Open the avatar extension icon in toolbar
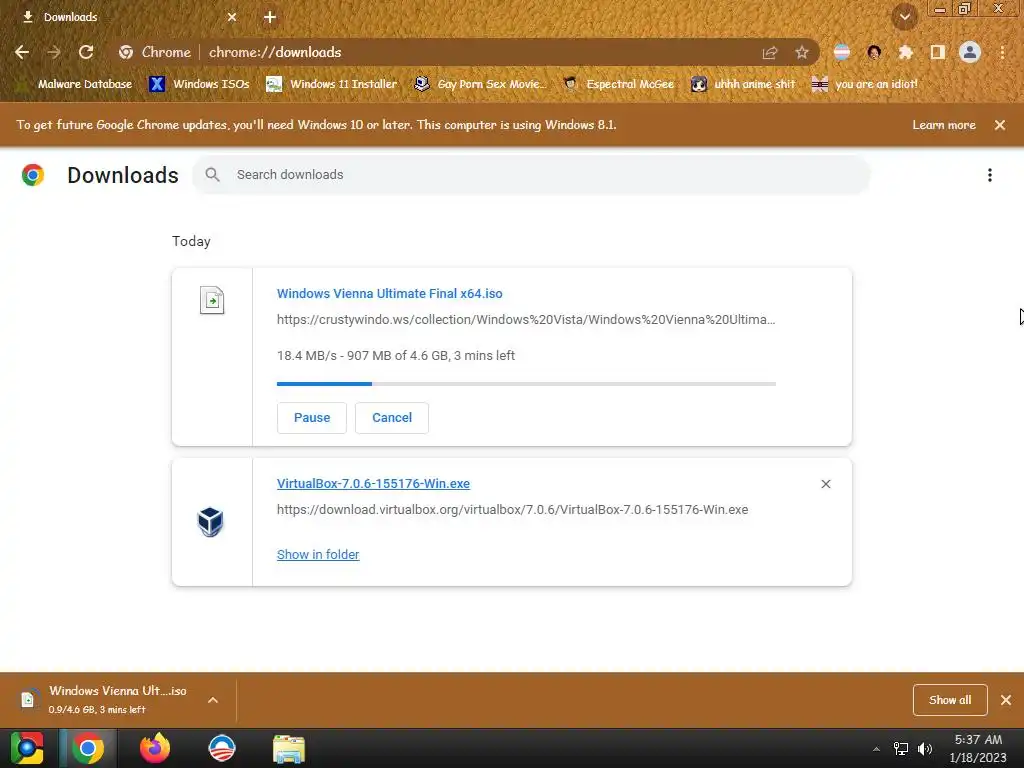The height and width of the screenshot is (768, 1024). click(874, 52)
